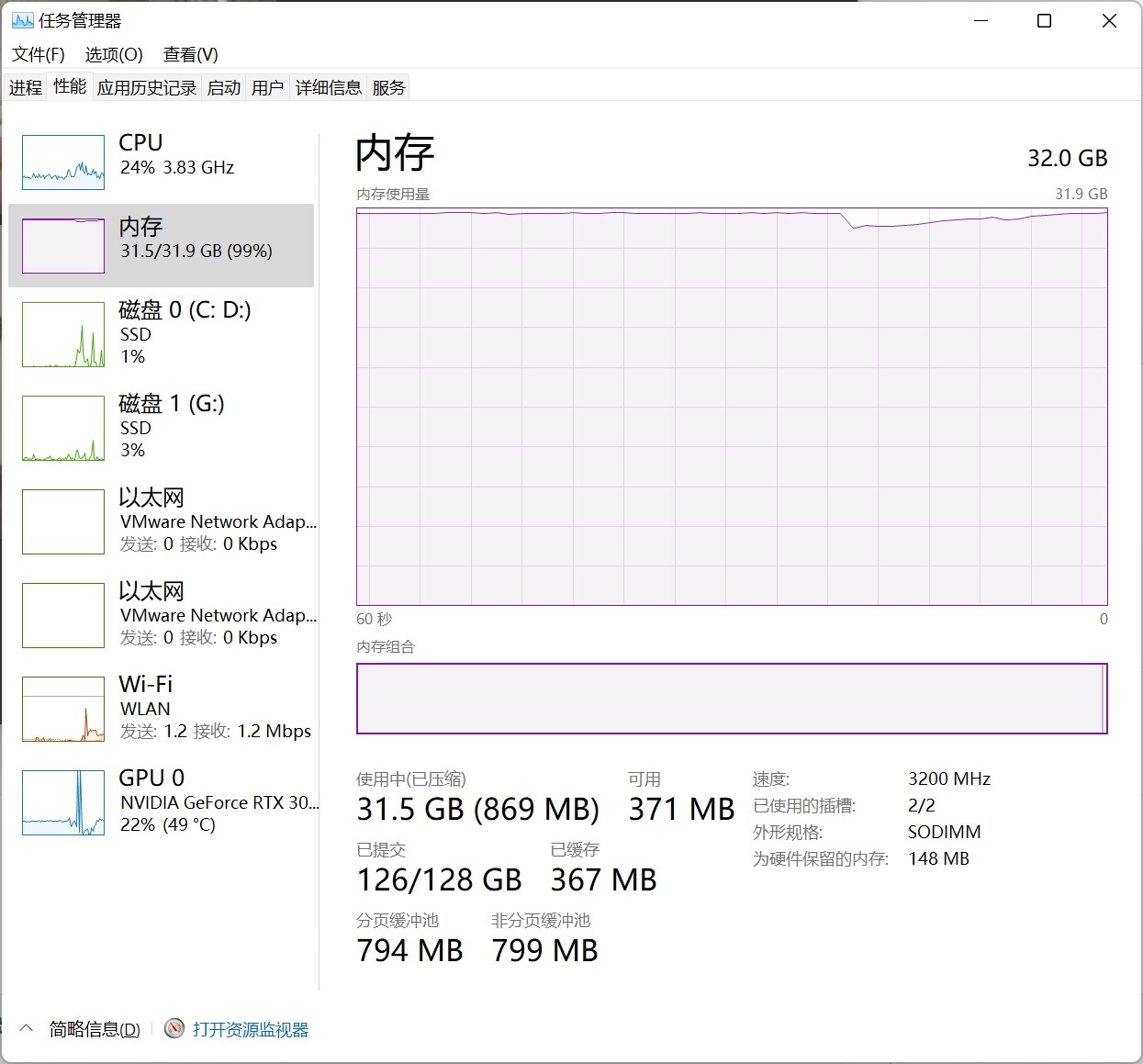The width and height of the screenshot is (1143, 1064).
Task: Select the 内存 memory graph thumbnail
Action: click(63, 246)
